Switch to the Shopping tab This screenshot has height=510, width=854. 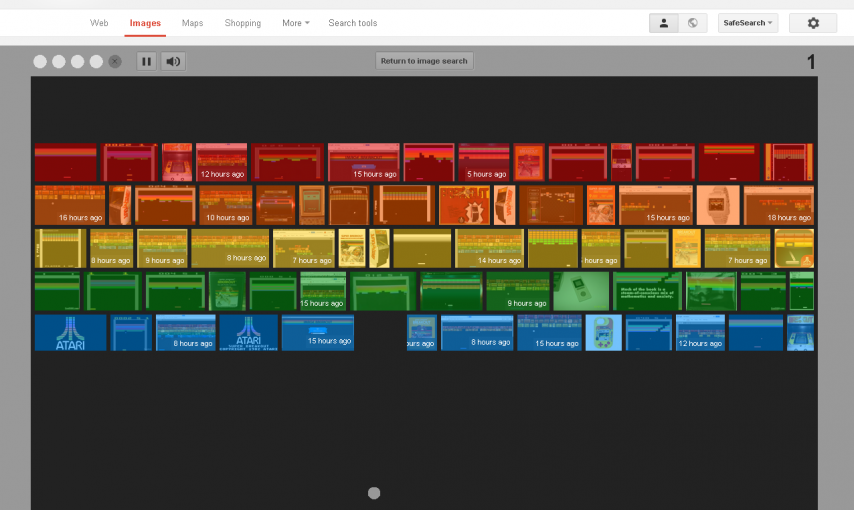click(242, 23)
